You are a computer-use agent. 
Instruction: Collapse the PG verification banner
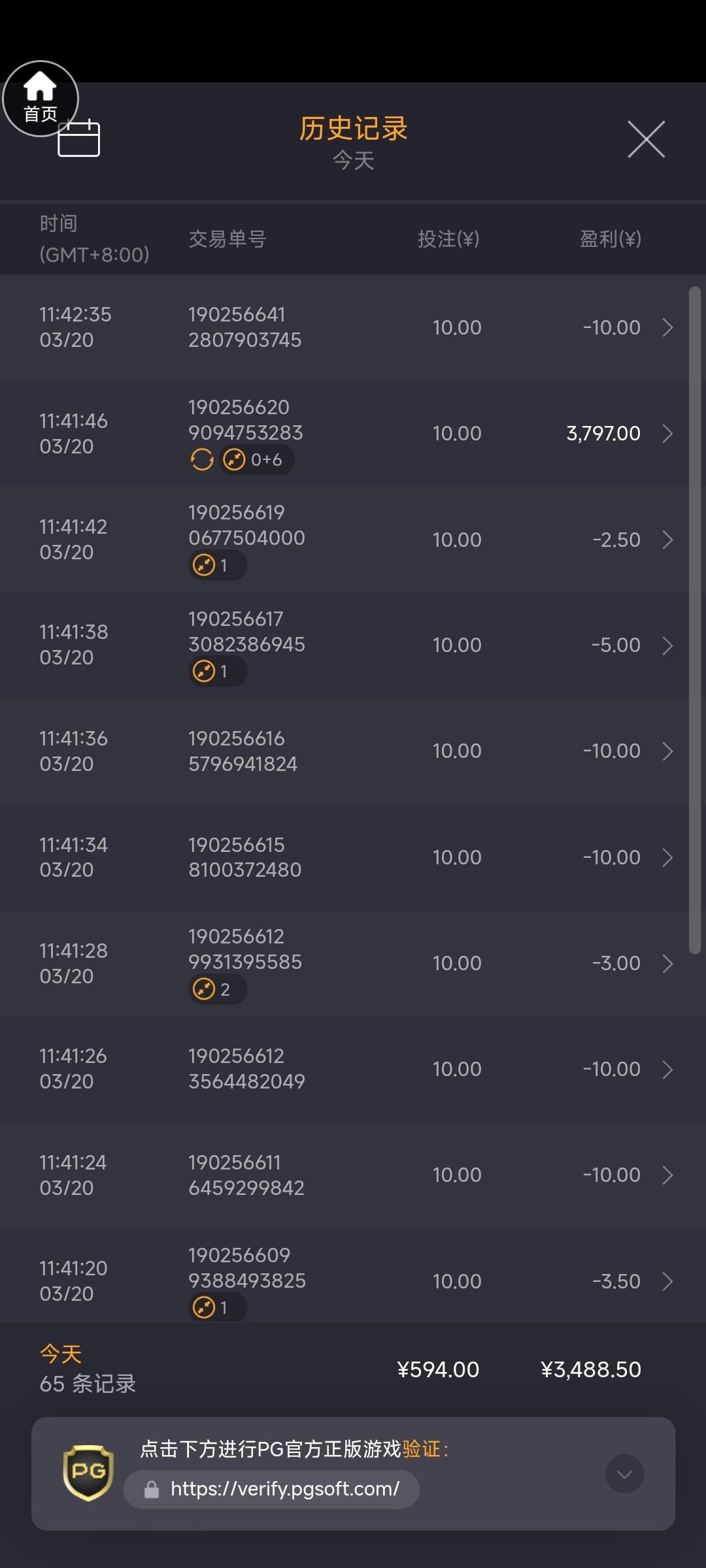(624, 1474)
